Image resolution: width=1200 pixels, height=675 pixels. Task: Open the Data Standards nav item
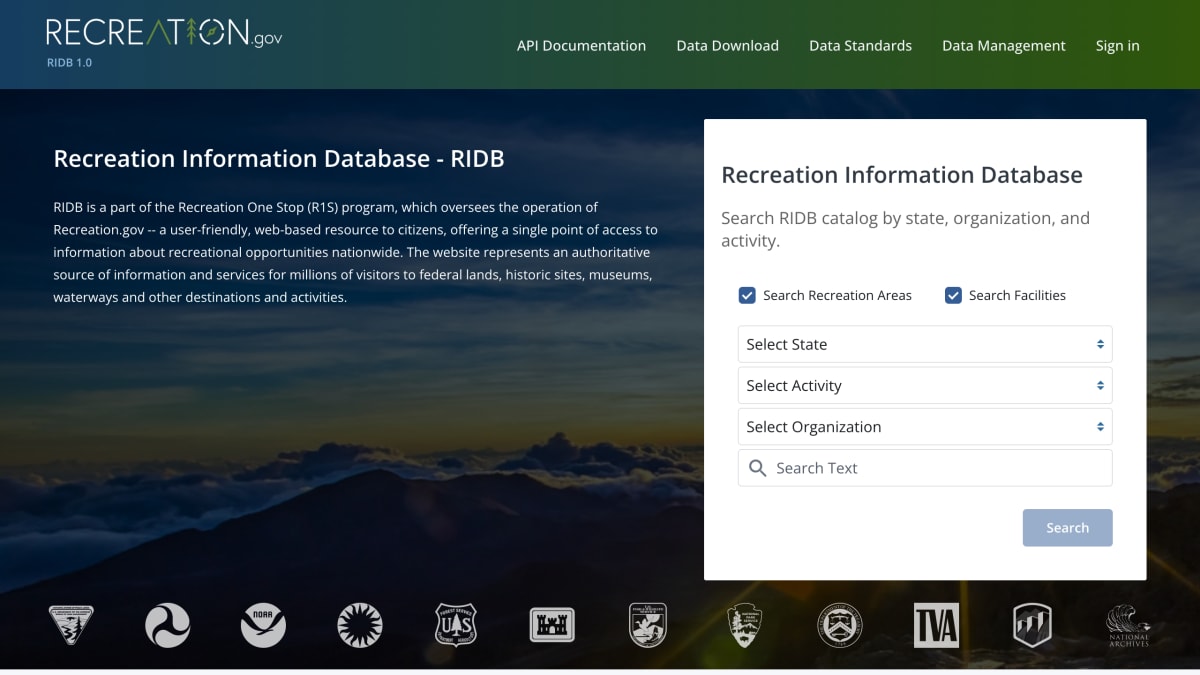860,45
